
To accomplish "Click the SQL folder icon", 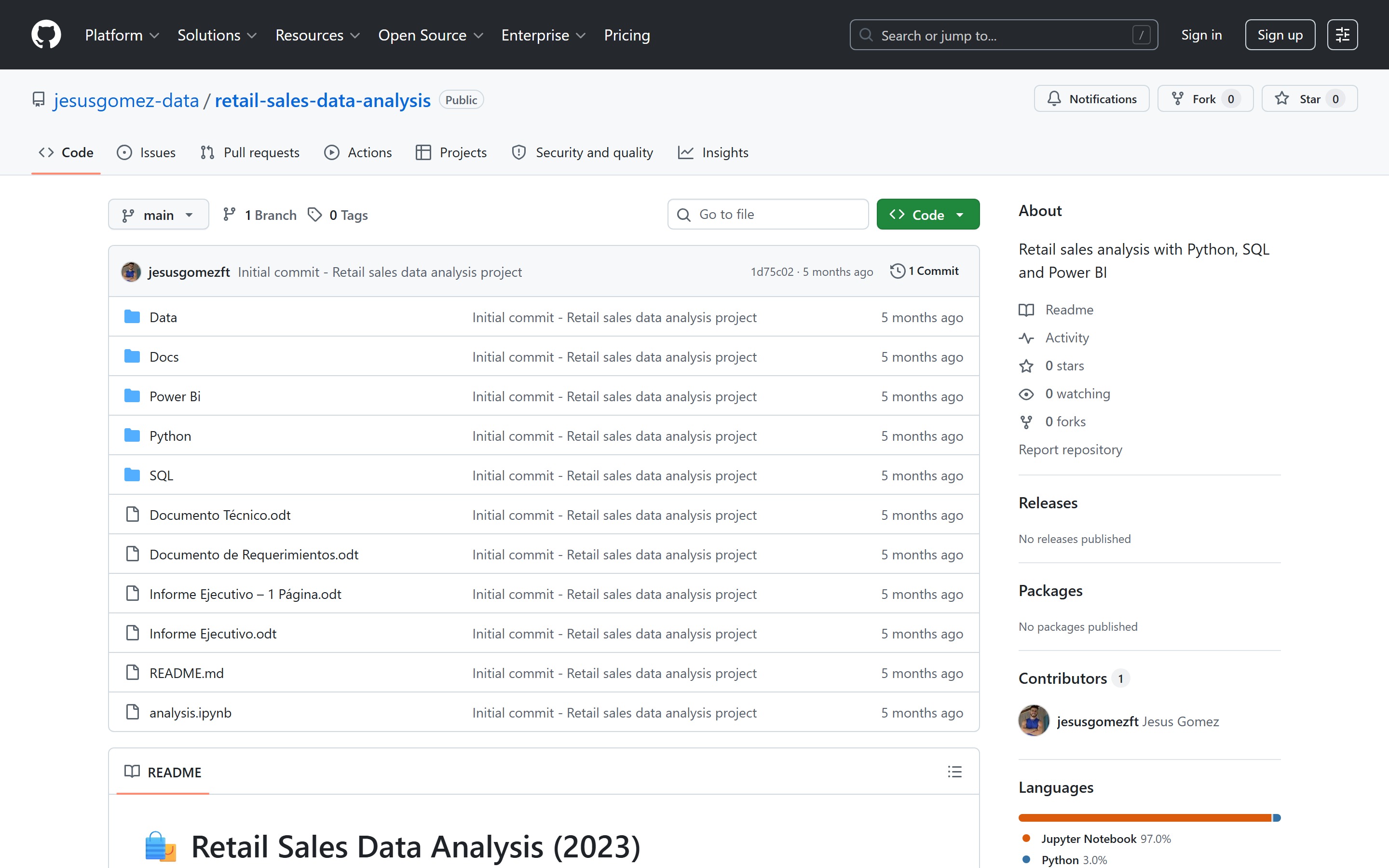I will pos(132,475).
